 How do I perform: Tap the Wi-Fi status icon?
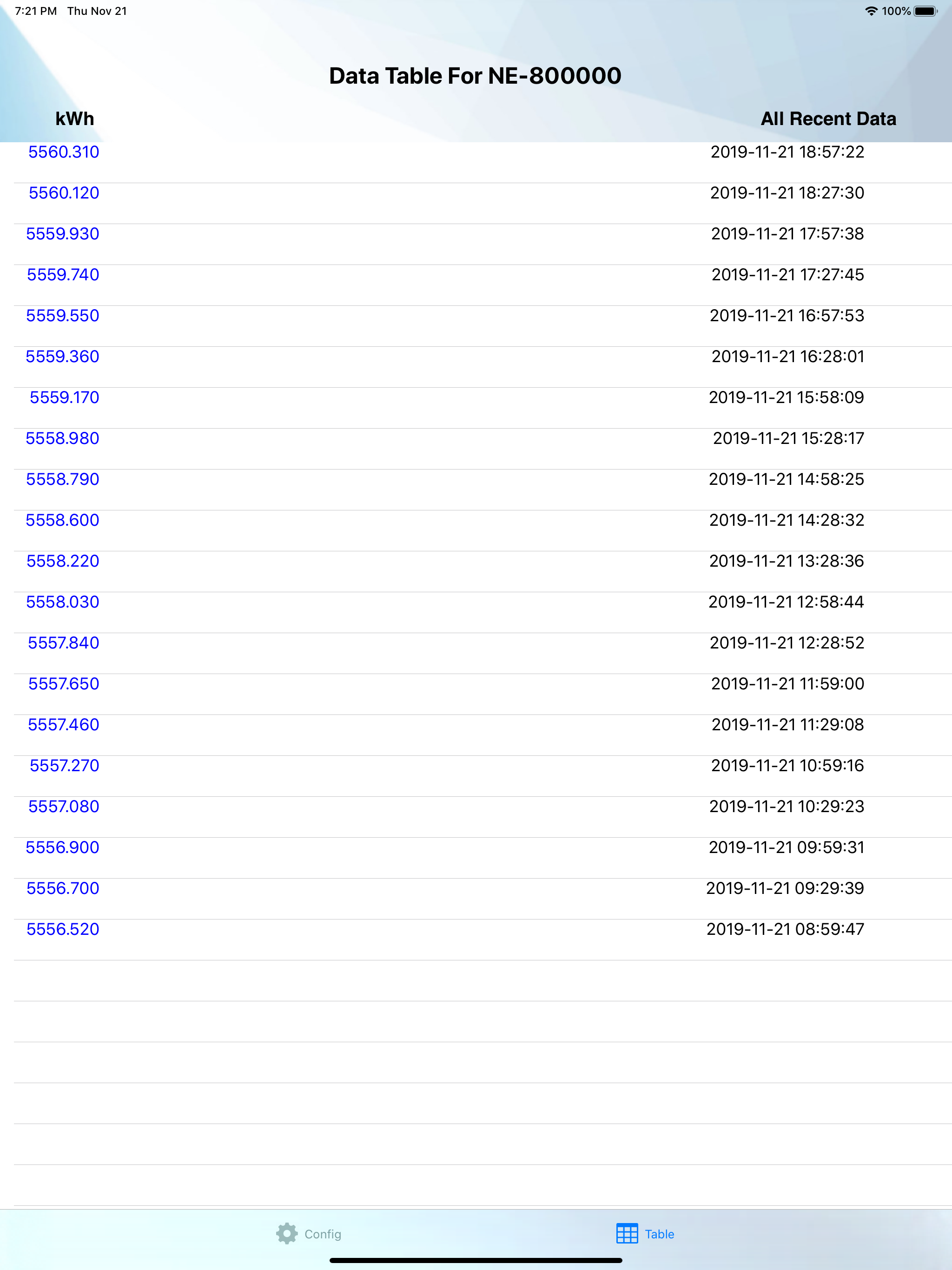click(x=871, y=11)
